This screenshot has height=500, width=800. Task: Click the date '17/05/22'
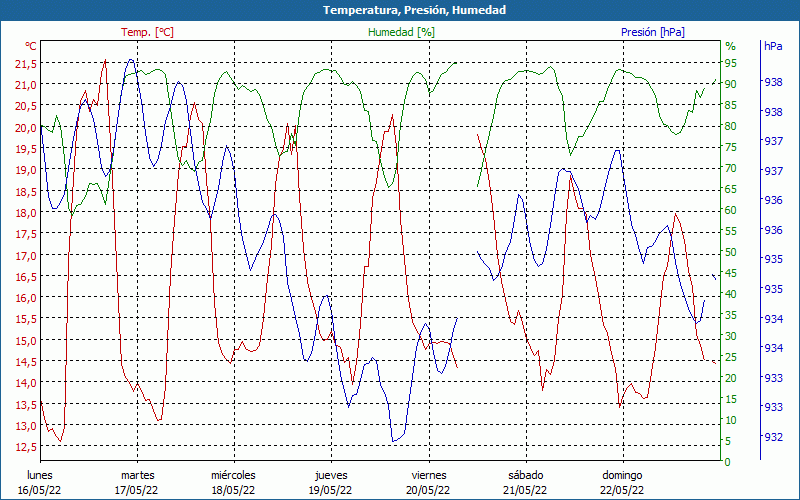[x=136, y=490]
